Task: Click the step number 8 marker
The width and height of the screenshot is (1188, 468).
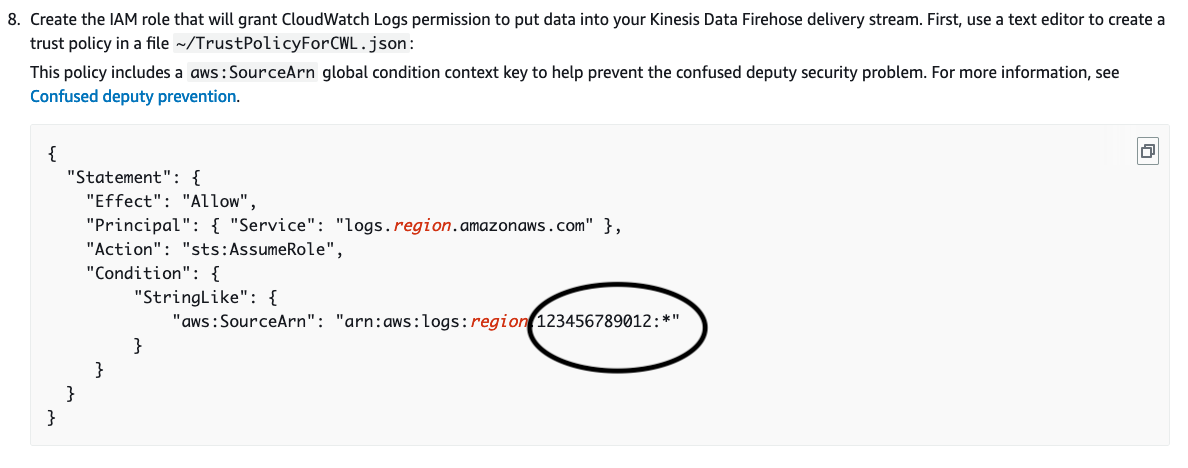Action: click(14, 20)
